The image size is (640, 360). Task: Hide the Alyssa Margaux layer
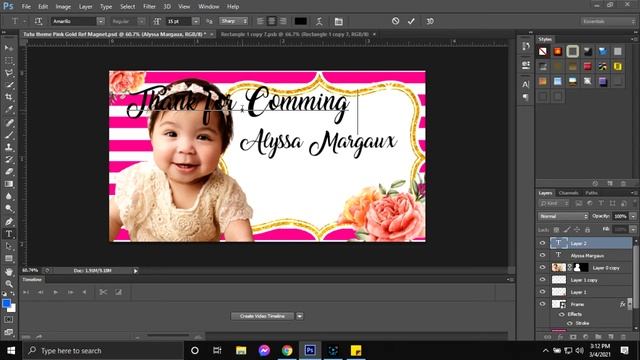coord(542,256)
